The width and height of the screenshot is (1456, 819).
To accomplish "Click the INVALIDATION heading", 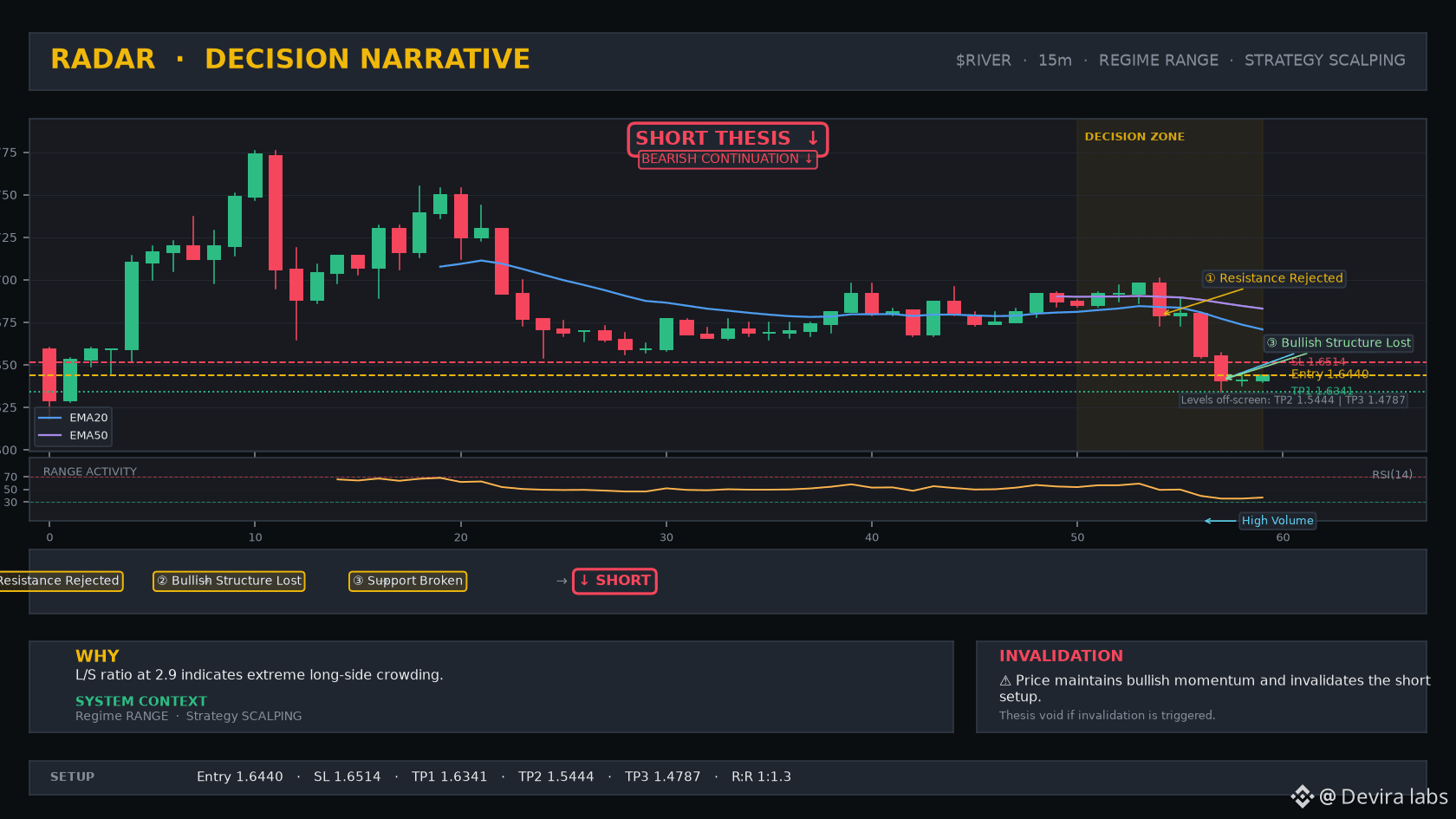I will 1061,656.
